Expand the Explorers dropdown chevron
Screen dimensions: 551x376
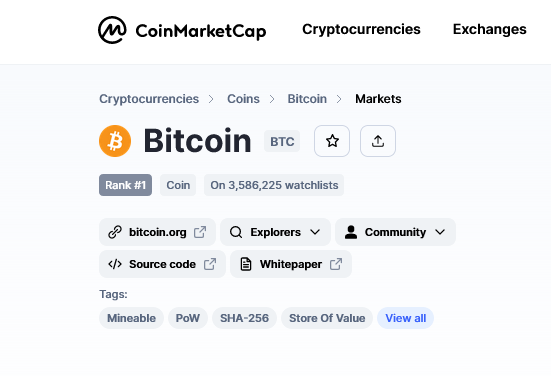(x=315, y=232)
